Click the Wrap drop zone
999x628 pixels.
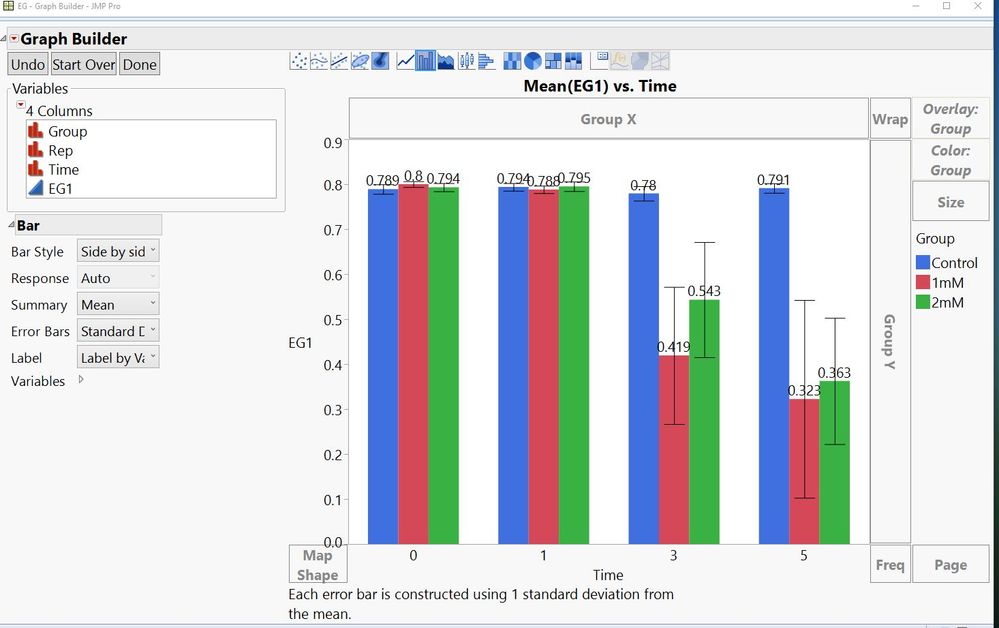(x=890, y=118)
